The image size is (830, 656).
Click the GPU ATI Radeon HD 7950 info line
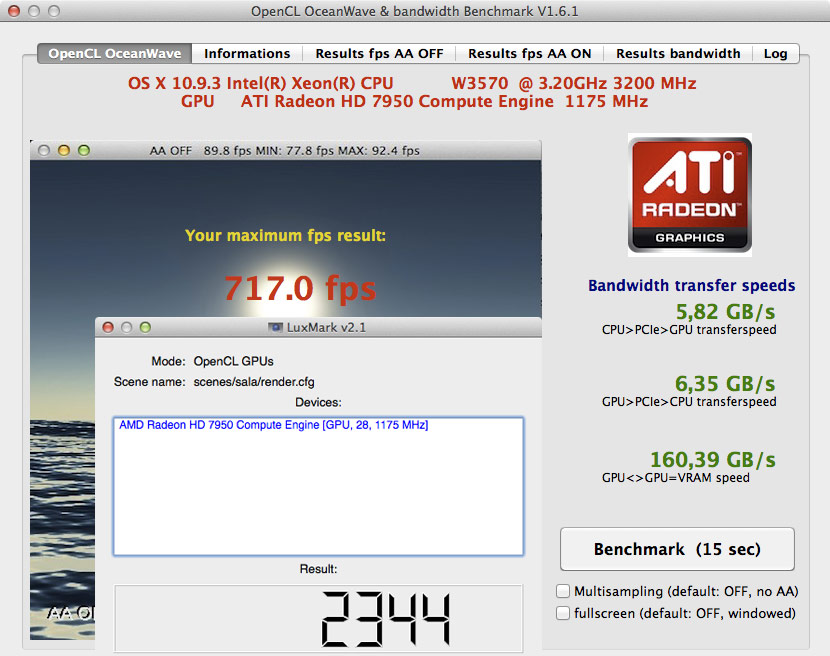(414, 101)
